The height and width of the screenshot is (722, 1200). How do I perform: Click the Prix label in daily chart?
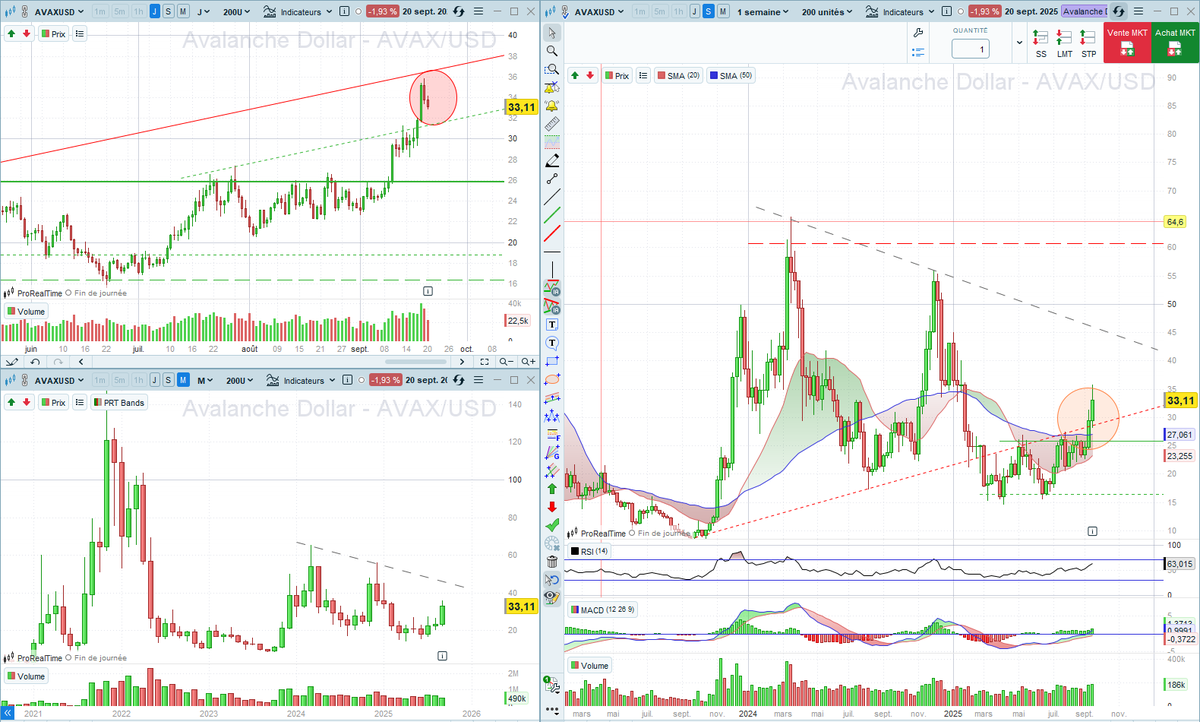click(x=53, y=33)
